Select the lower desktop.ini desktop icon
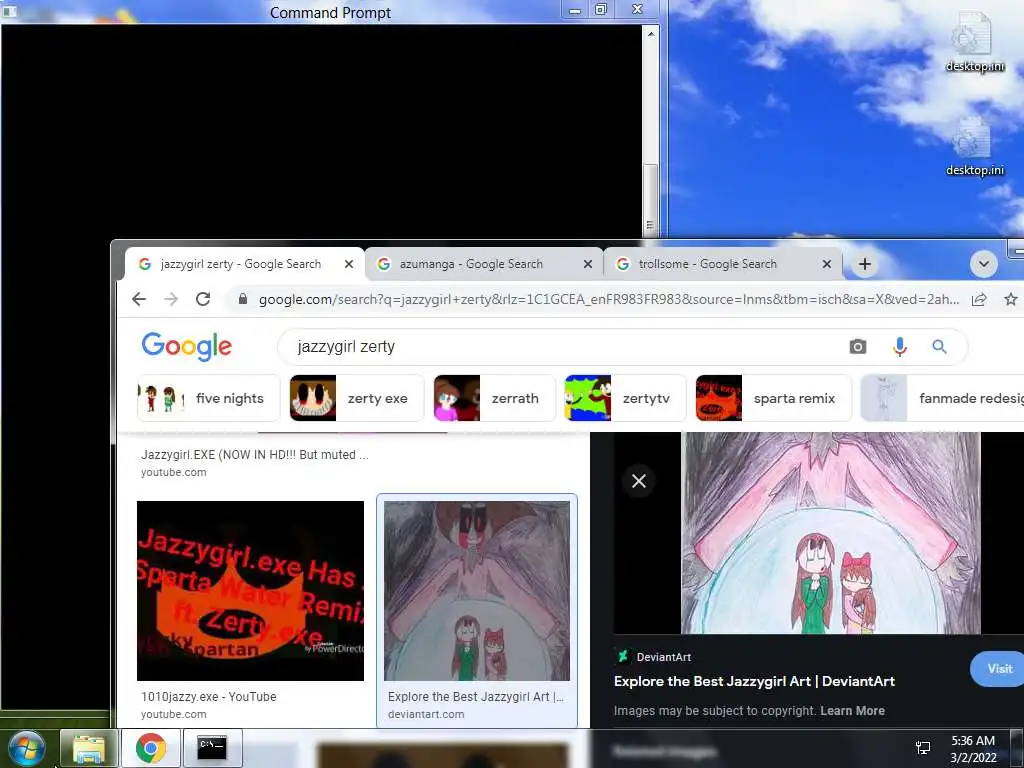 point(974,146)
